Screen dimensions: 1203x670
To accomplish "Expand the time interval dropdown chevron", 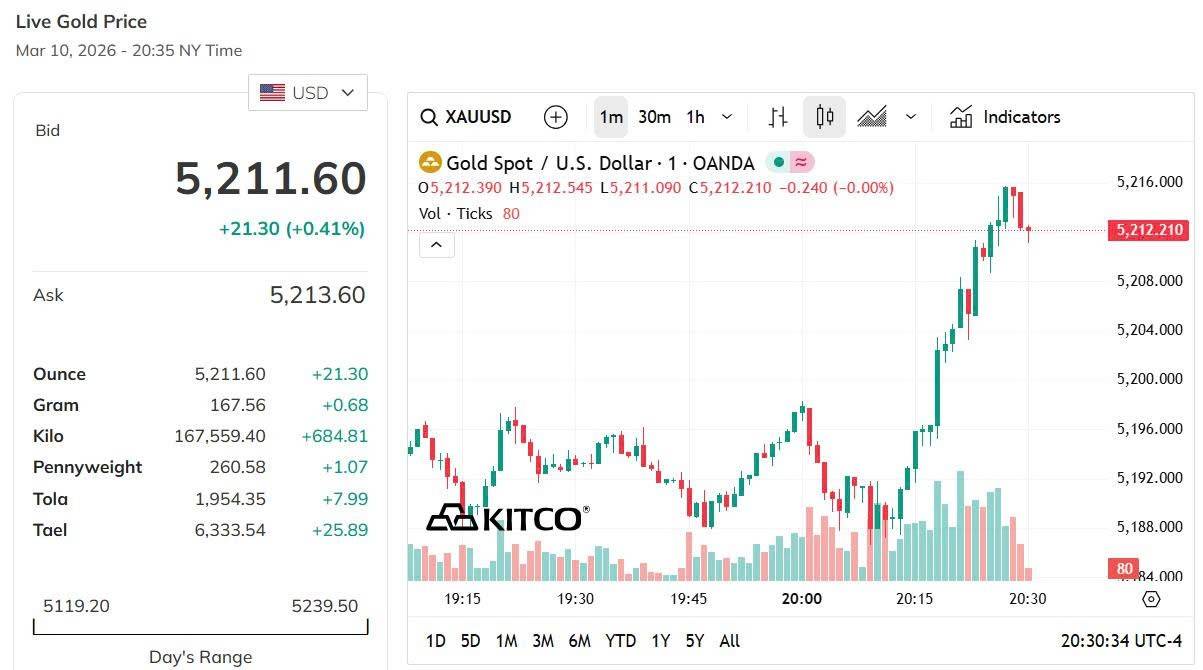I will tap(727, 117).
